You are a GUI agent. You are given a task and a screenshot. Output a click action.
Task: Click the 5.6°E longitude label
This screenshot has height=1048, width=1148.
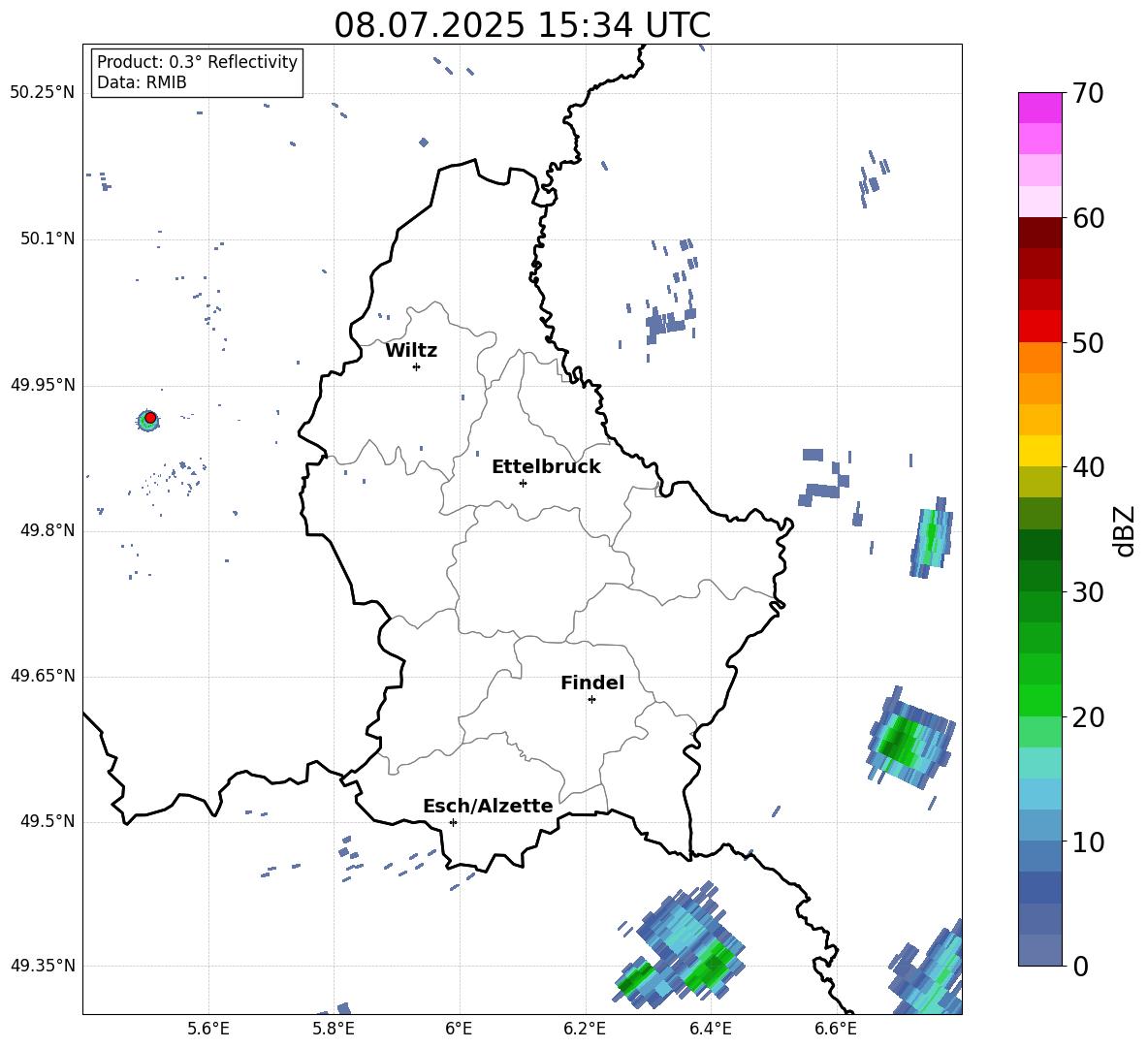coord(208,1029)
